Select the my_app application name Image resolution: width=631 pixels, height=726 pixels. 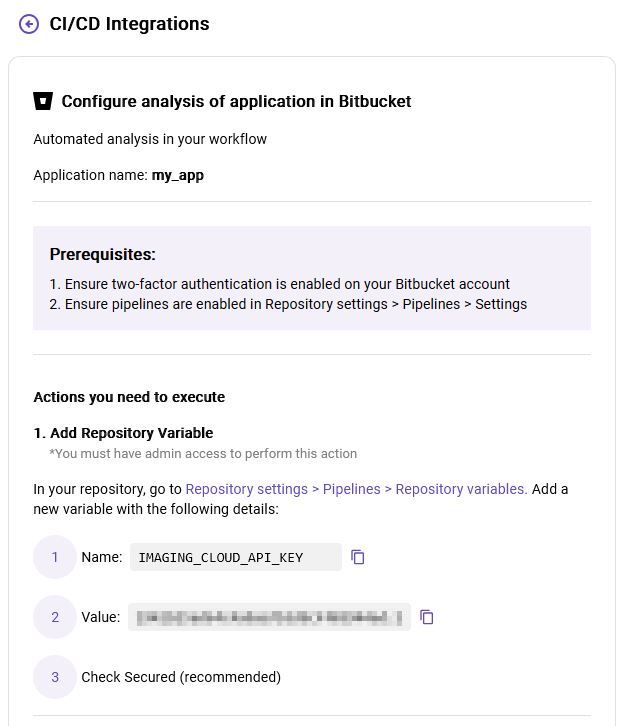tap(177, 175)
